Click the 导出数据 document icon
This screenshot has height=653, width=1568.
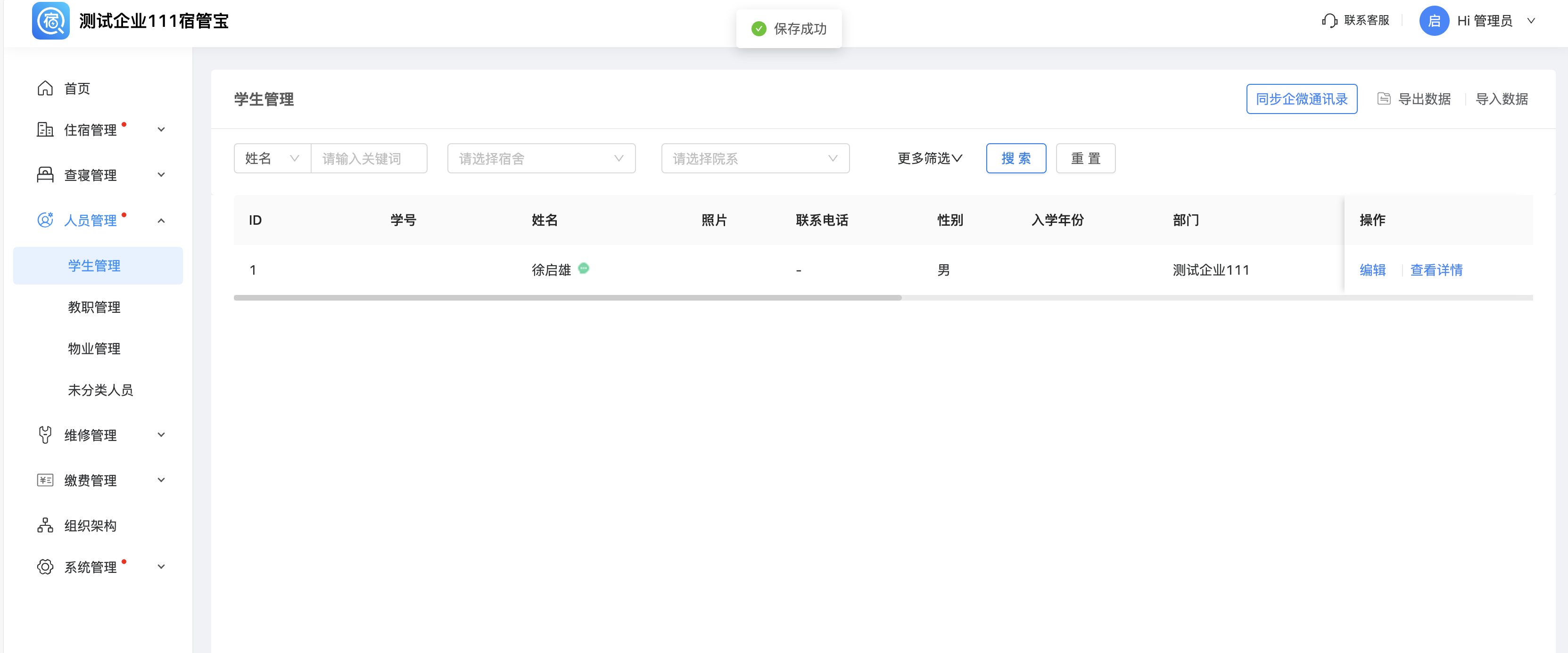pos(1384,98)
